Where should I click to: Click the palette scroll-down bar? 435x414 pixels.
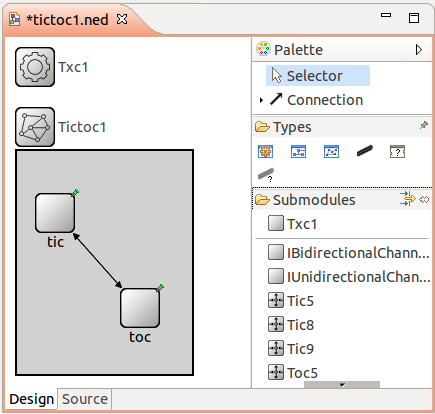click(x=342, y=385)
